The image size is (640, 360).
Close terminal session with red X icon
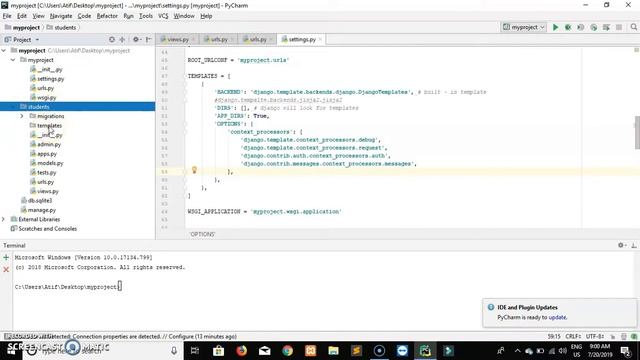click(x=6, y=269)
